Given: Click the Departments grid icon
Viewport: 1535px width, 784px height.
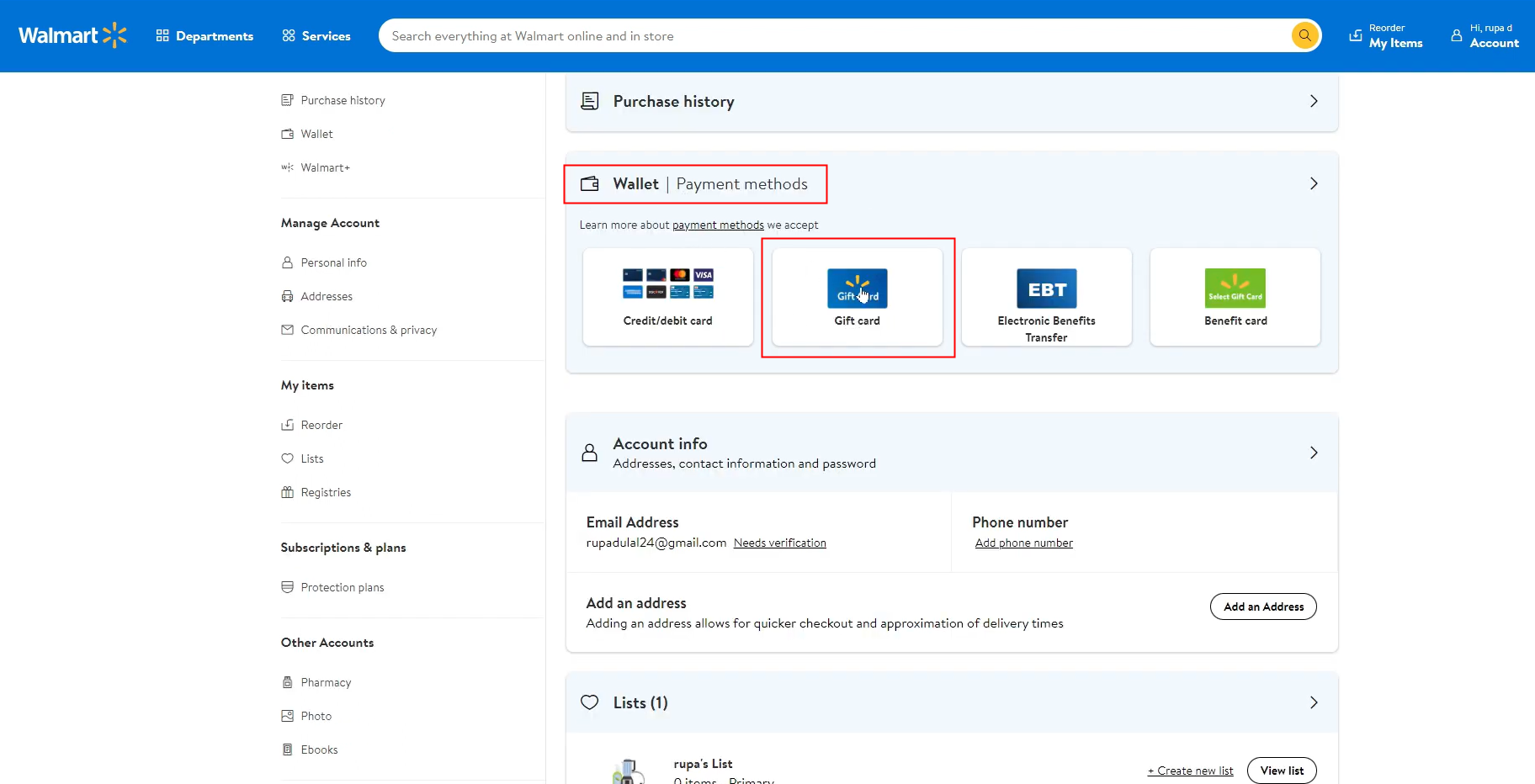Looking at the screenshot, I should [x=162, y=35].
